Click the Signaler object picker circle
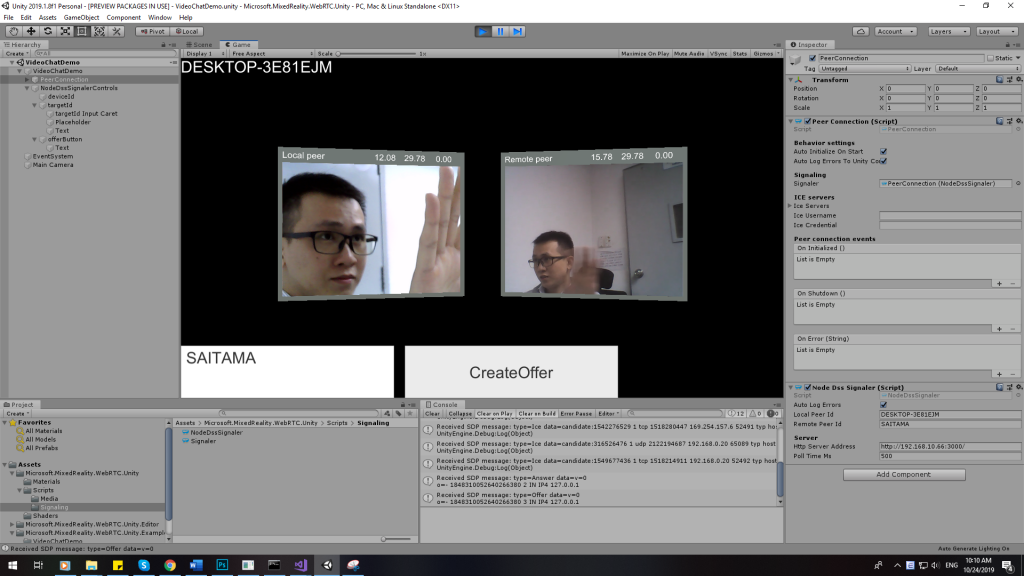Viewport: 1024px width, 576px height. point(1018,184)
